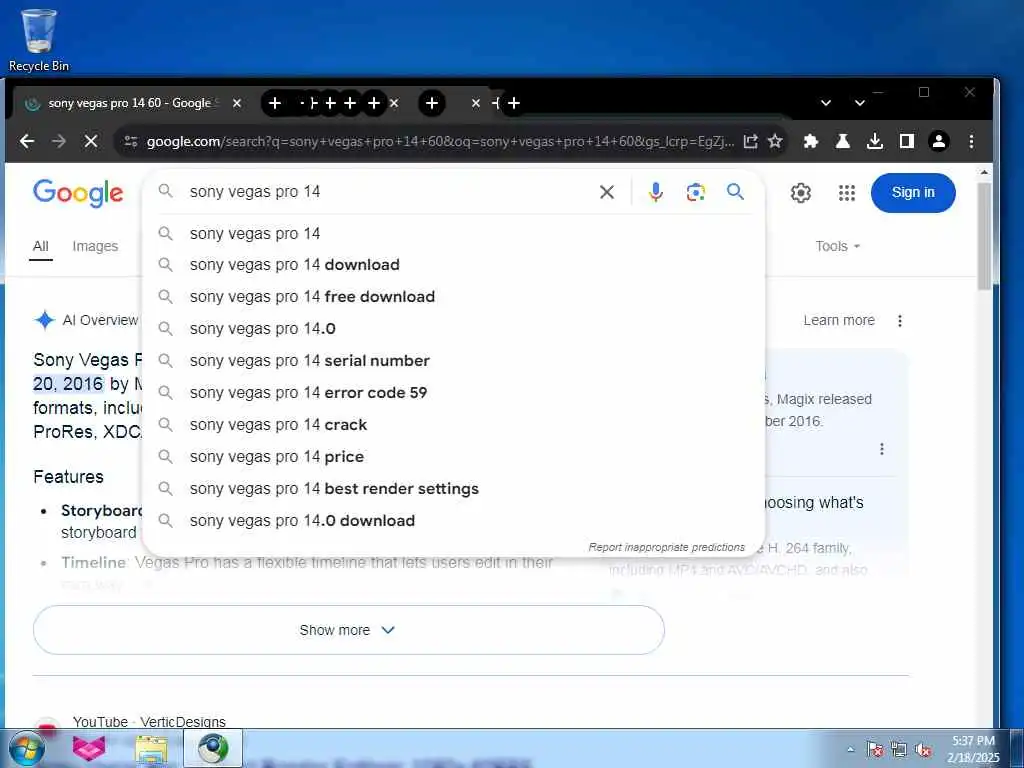Open Google quick settings gear
Image resolution: width=1024 pixels, height=768 pixels.
tap(801, 193)
